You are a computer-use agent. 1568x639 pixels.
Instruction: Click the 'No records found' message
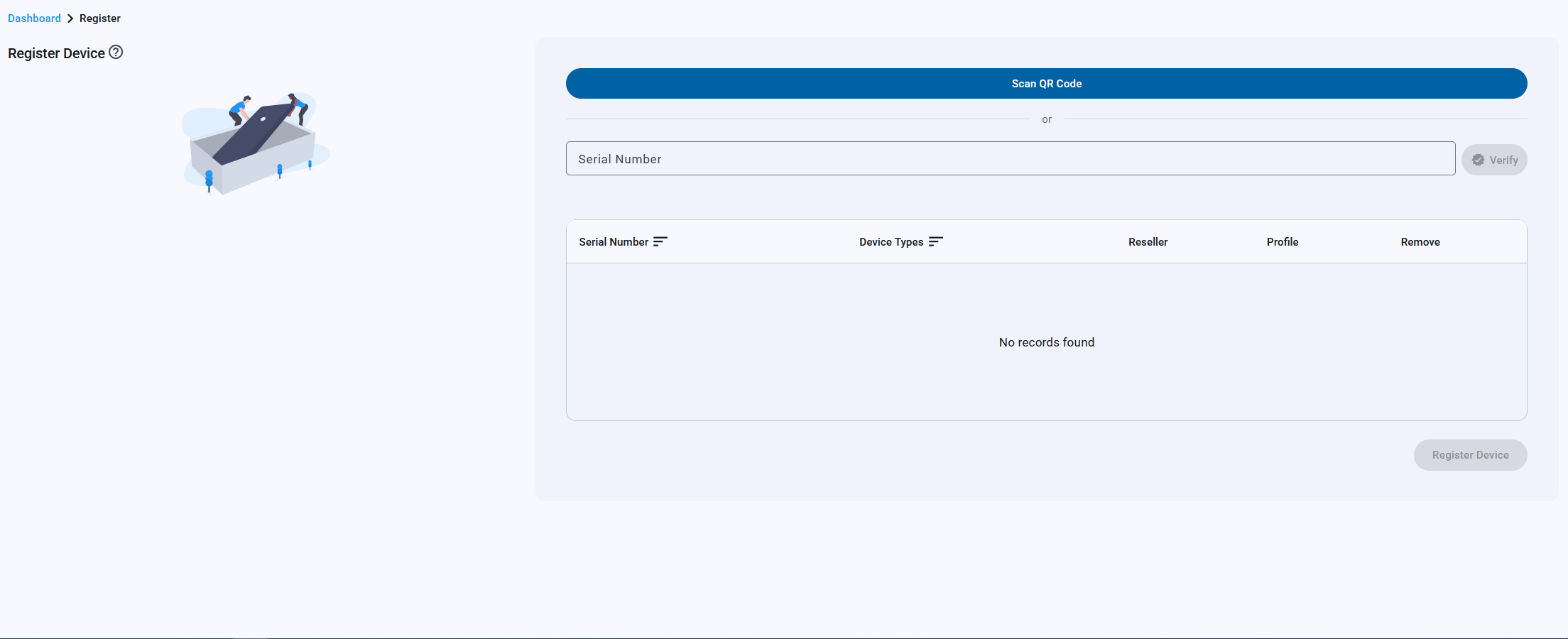[1046, 342]
